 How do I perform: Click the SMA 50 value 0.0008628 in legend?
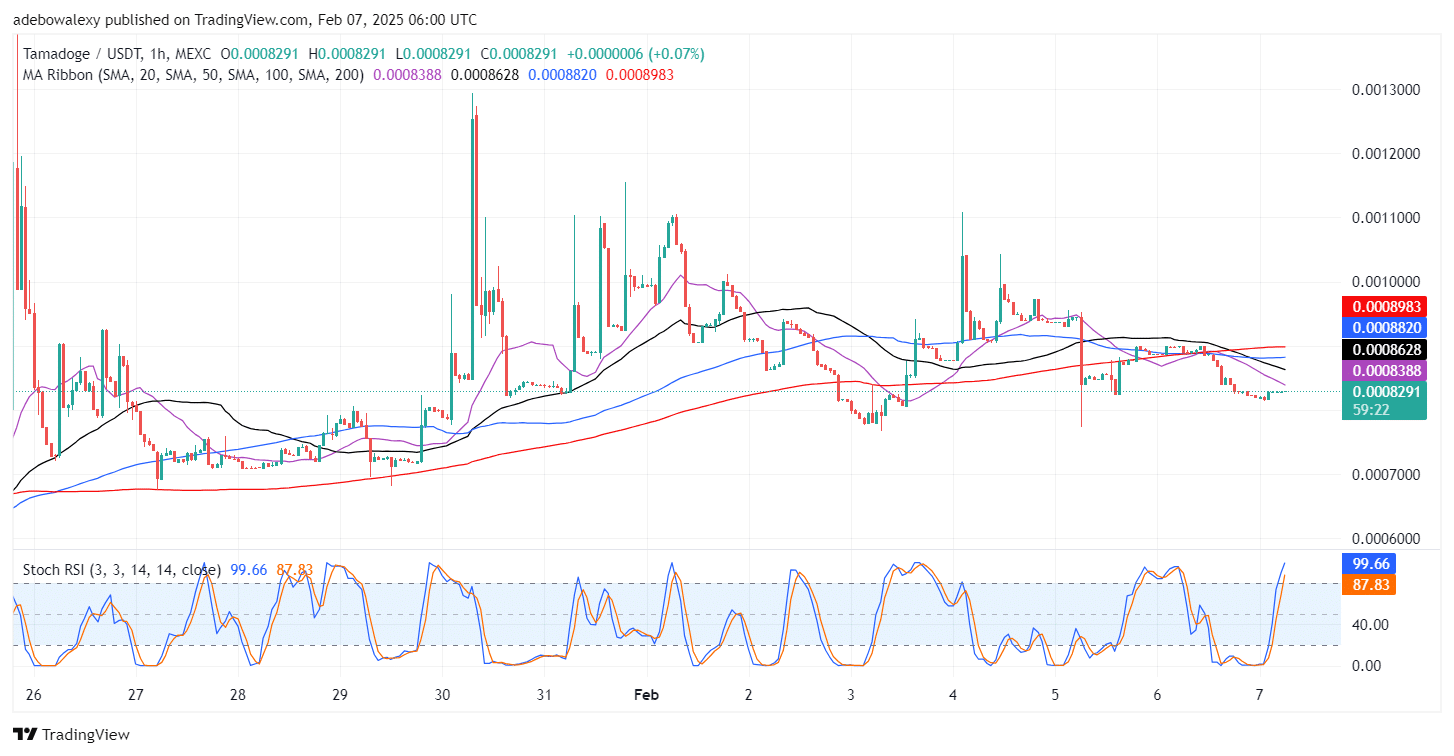point(485,74)
